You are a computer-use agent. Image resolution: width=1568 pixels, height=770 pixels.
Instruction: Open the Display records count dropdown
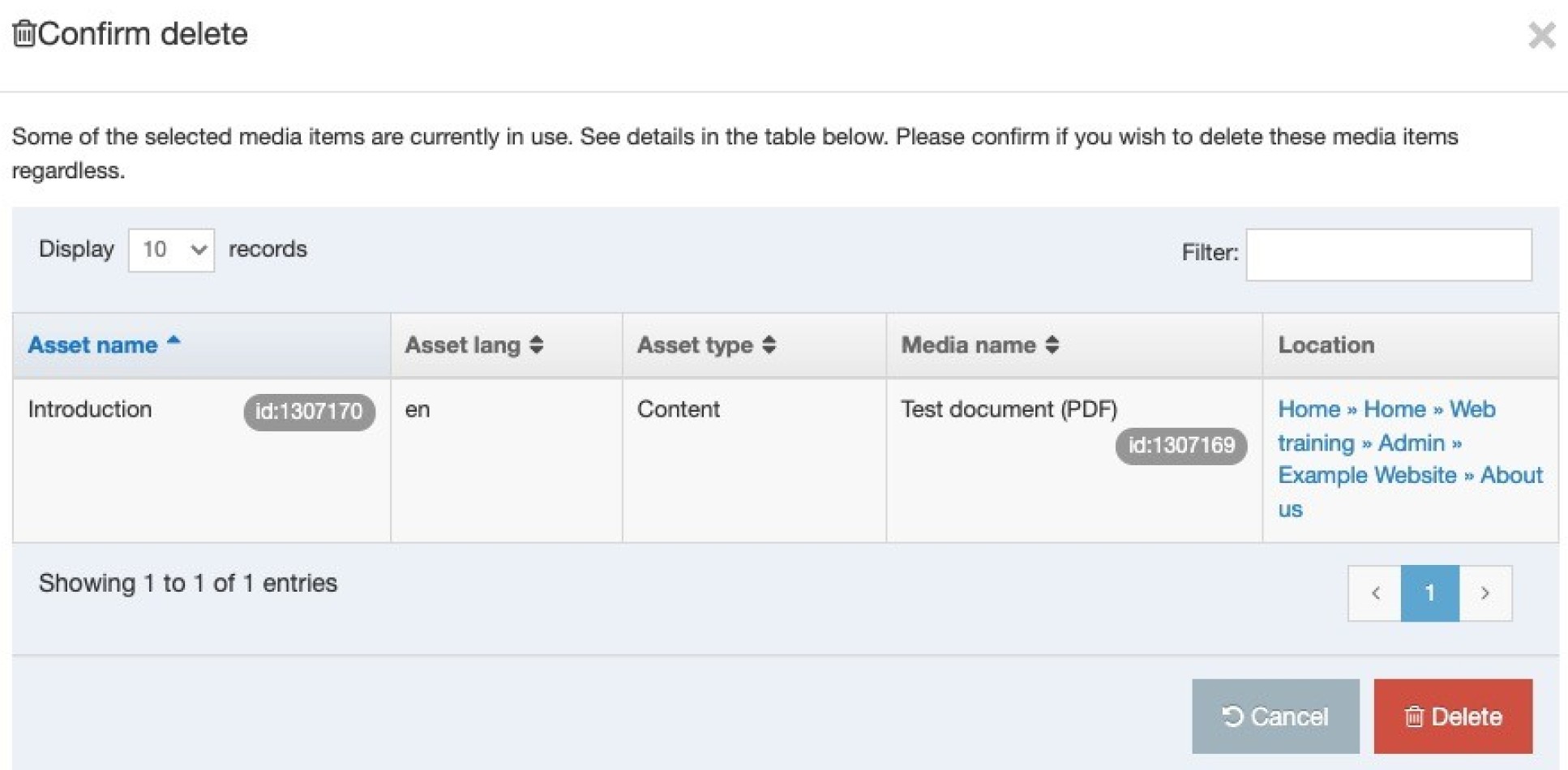[171, 250]
